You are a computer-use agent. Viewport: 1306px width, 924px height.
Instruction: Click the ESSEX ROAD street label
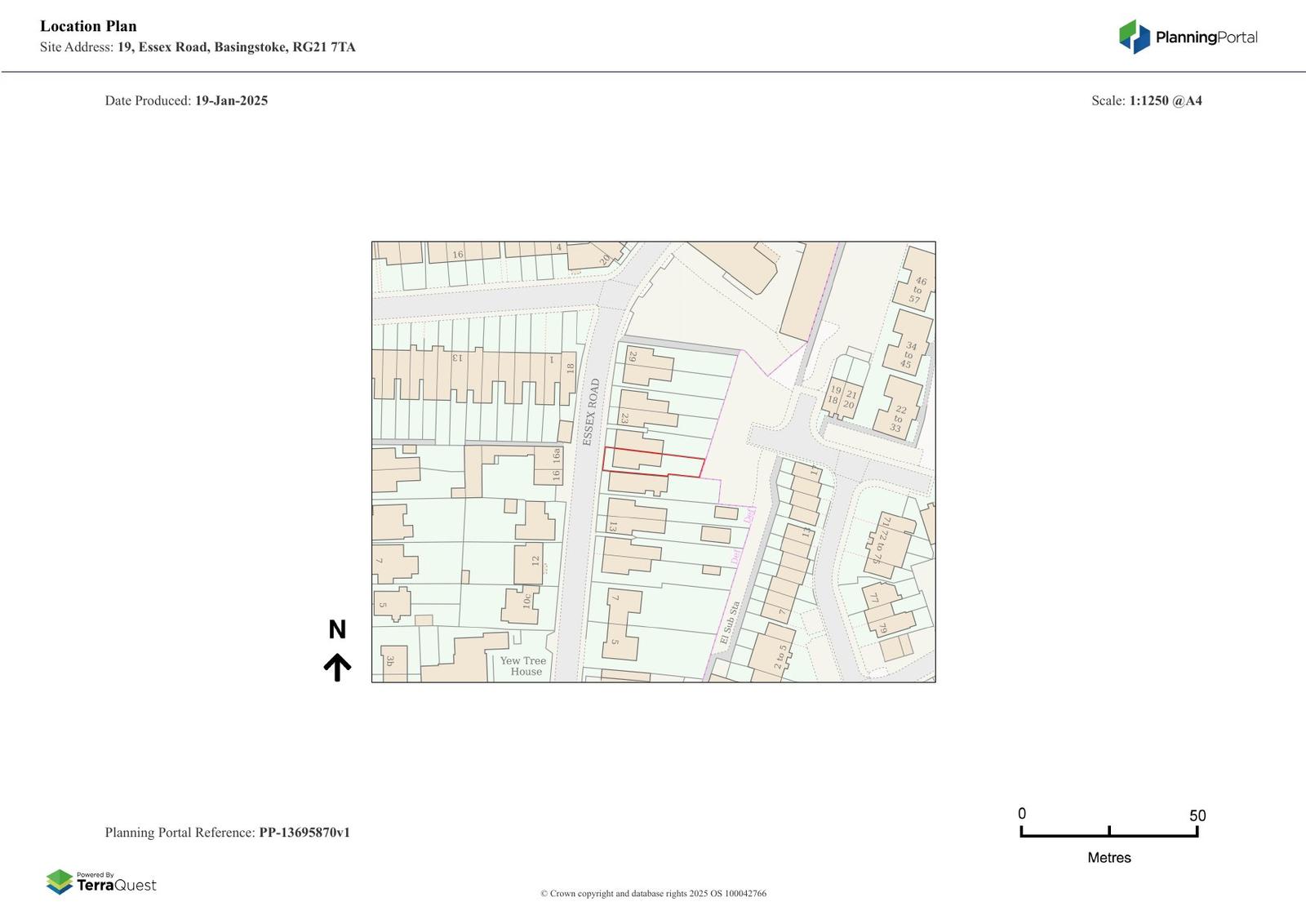pyautogui.click(x=590, y=411)
